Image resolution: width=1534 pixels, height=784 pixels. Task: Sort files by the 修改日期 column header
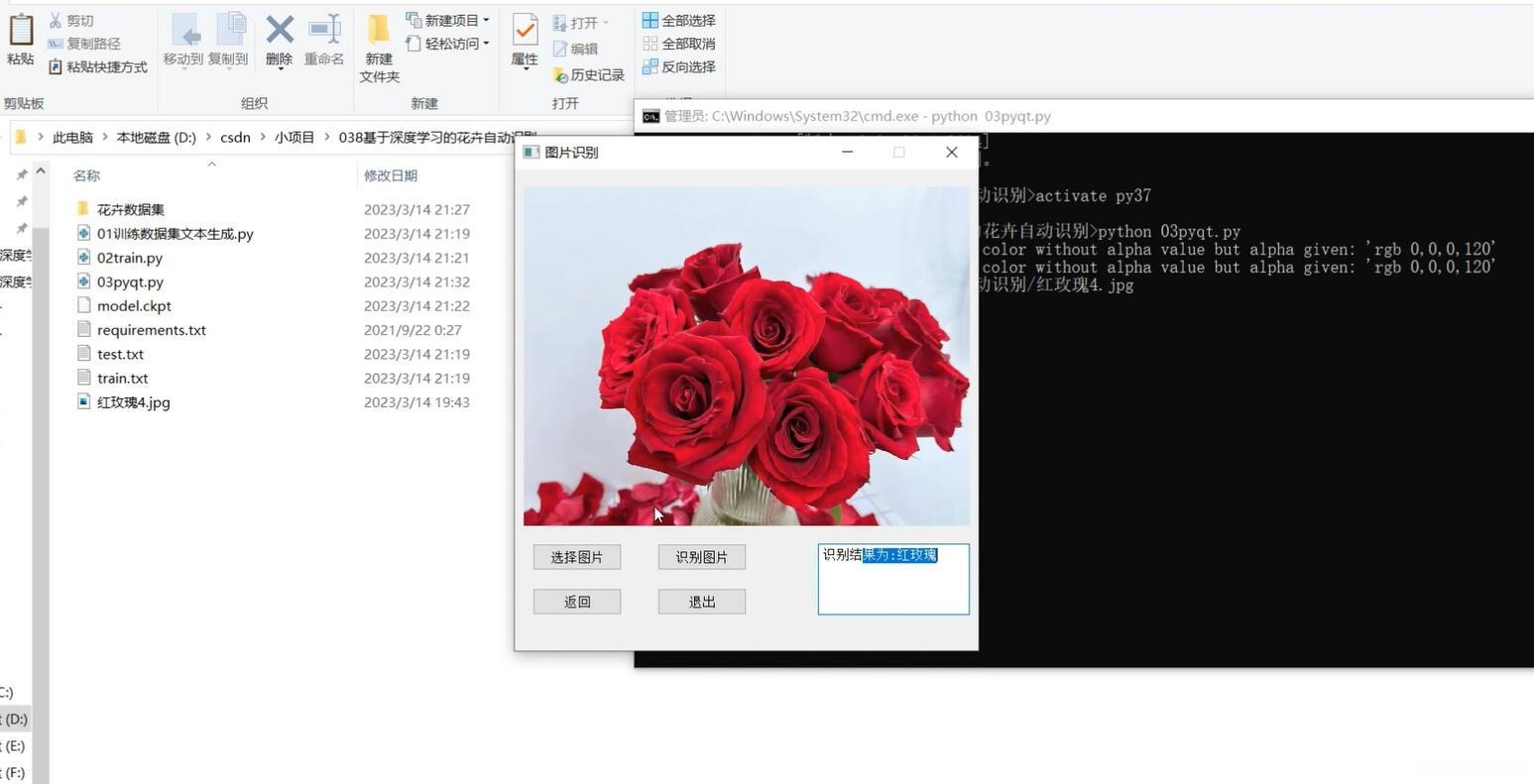[x=391, y=175]
